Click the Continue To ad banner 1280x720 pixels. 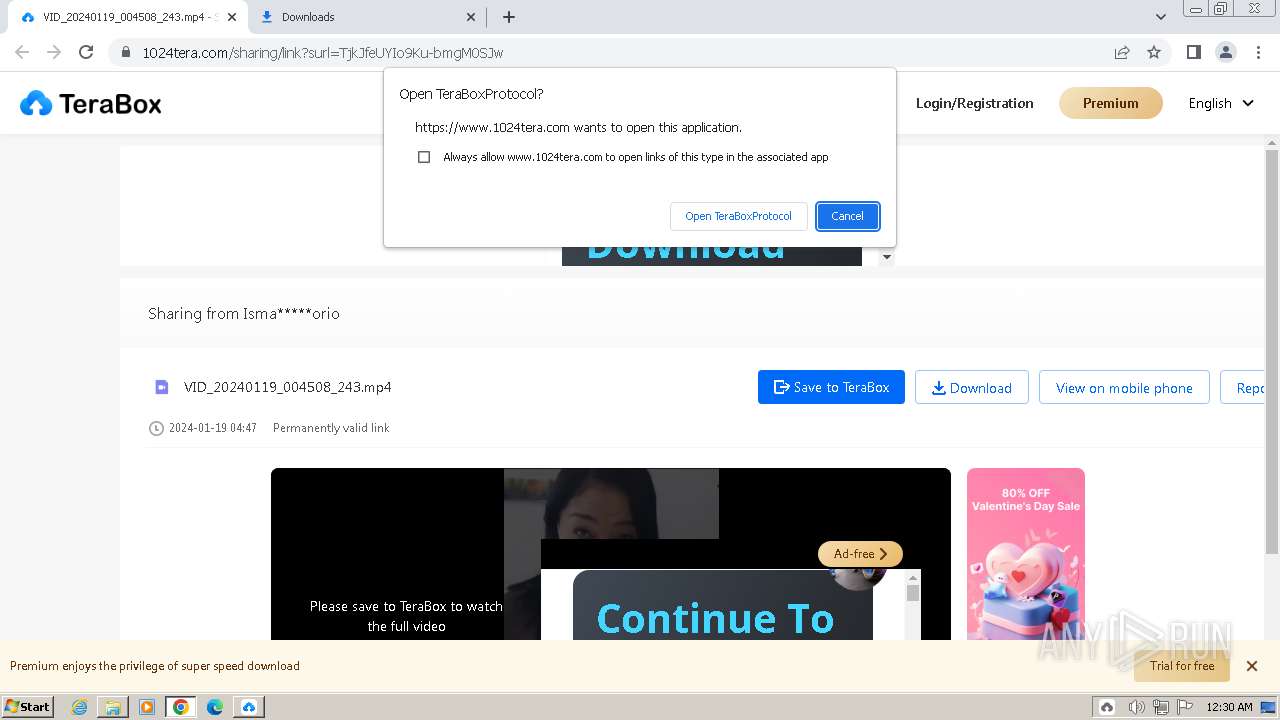tap(723, 605)
